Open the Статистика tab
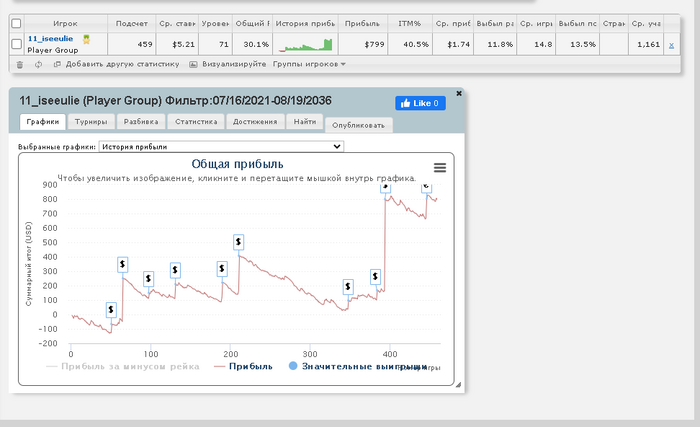The width and height of the screenshot is (700, 427). (x=196, y=121)
